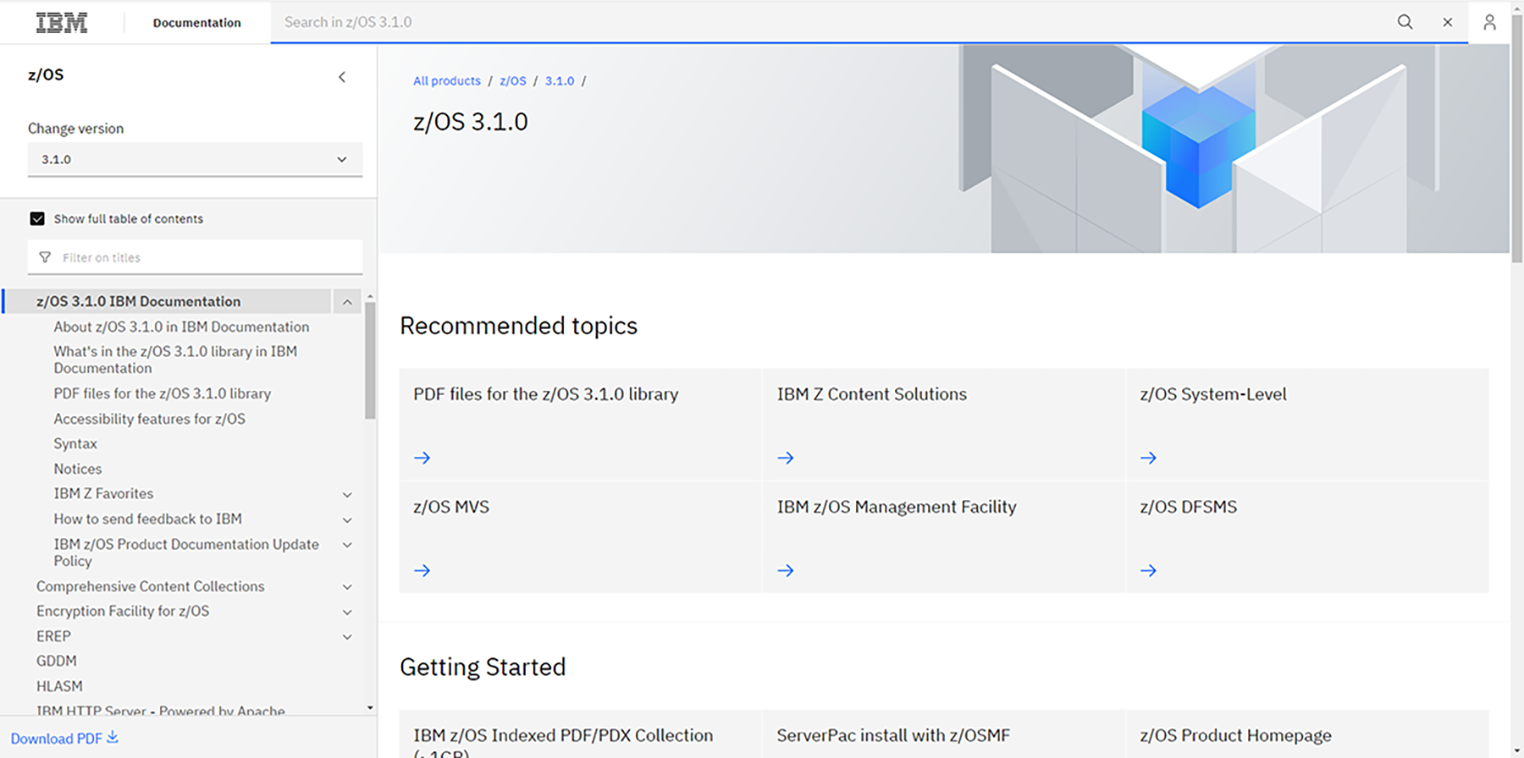Clear the search with the X icon
The height and width of the screenshot is (758, 1524).
tap(1447, 22)
